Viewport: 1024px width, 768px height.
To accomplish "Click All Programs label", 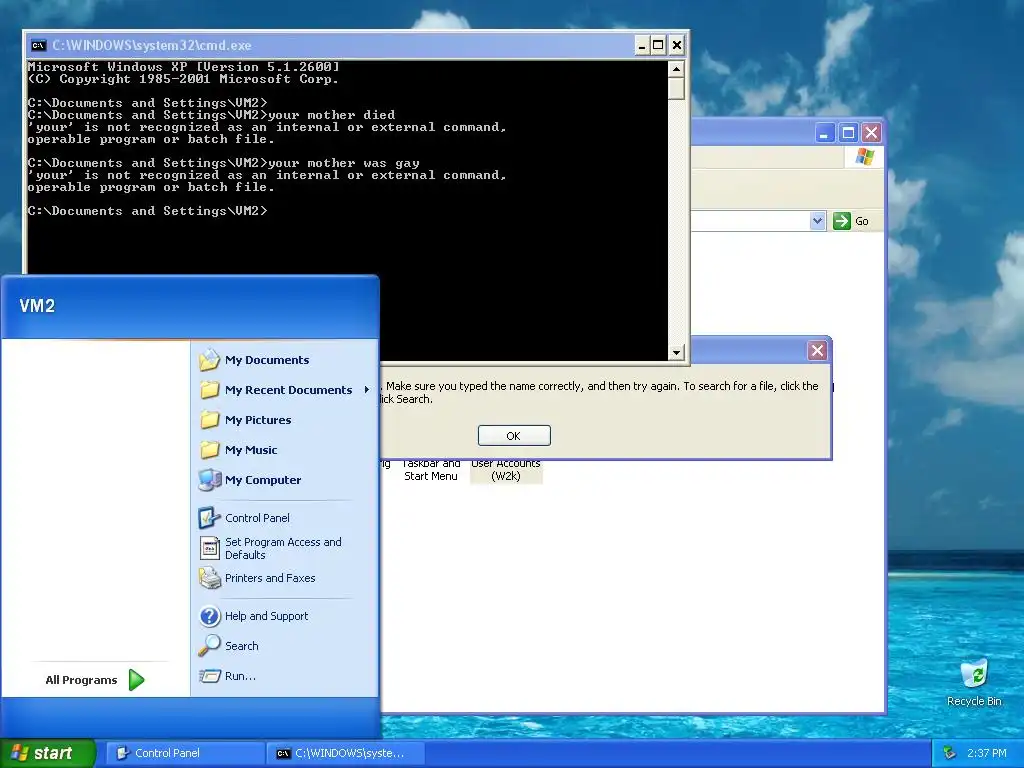I will coord(82,680).
